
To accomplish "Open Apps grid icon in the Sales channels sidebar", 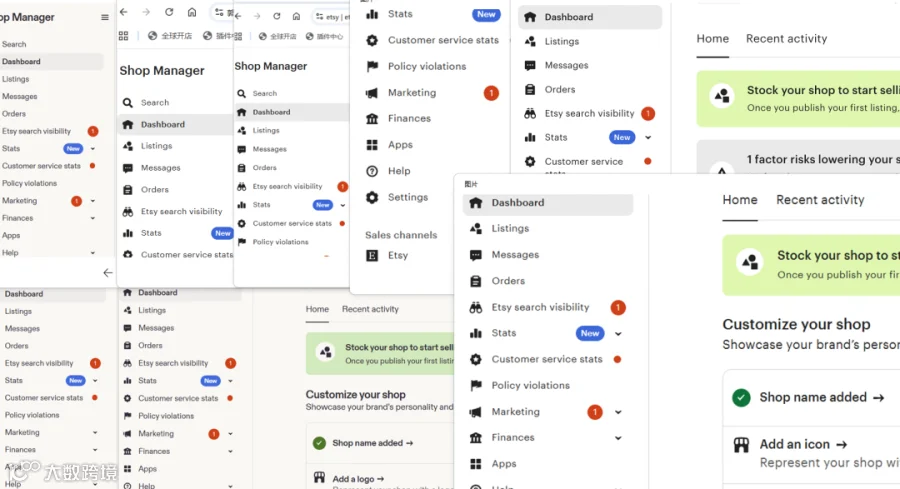I will (372, 145).
